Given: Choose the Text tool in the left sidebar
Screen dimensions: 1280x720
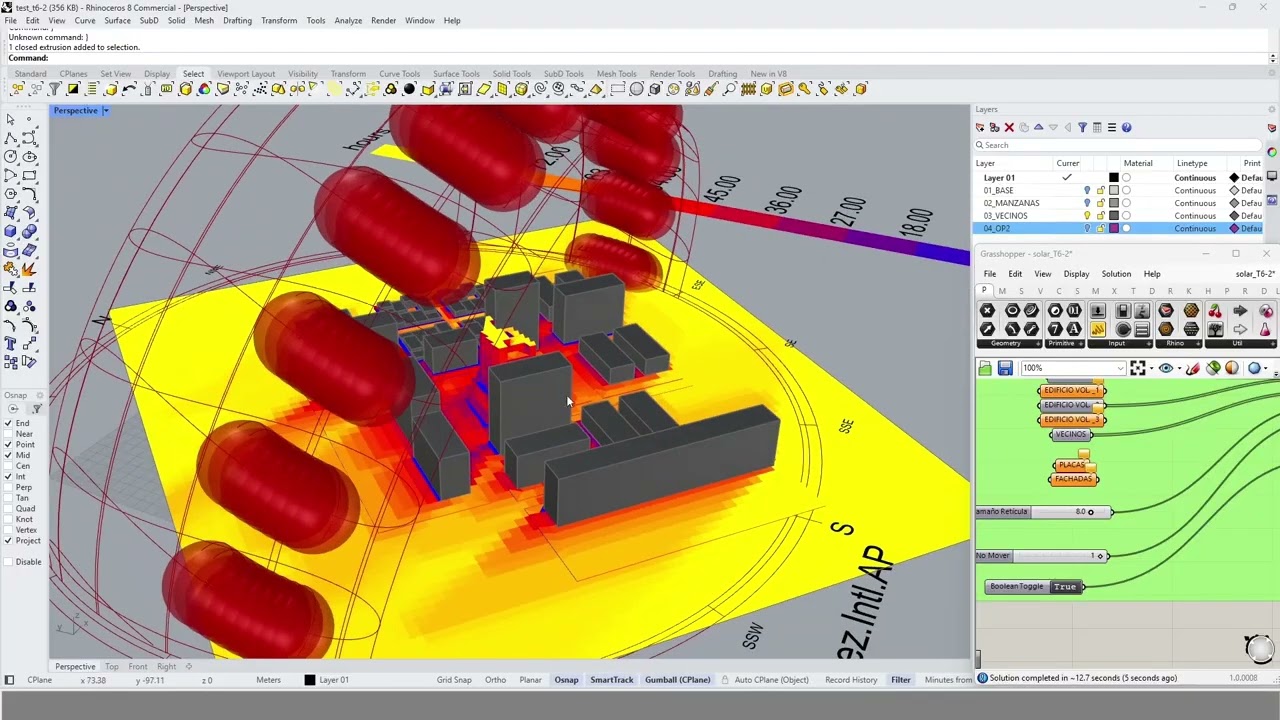Looking at the screenshot, I should 10,343.
